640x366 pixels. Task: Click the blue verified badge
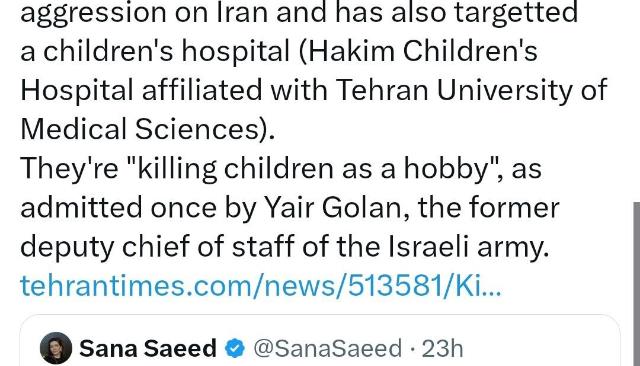coord(235,348)
